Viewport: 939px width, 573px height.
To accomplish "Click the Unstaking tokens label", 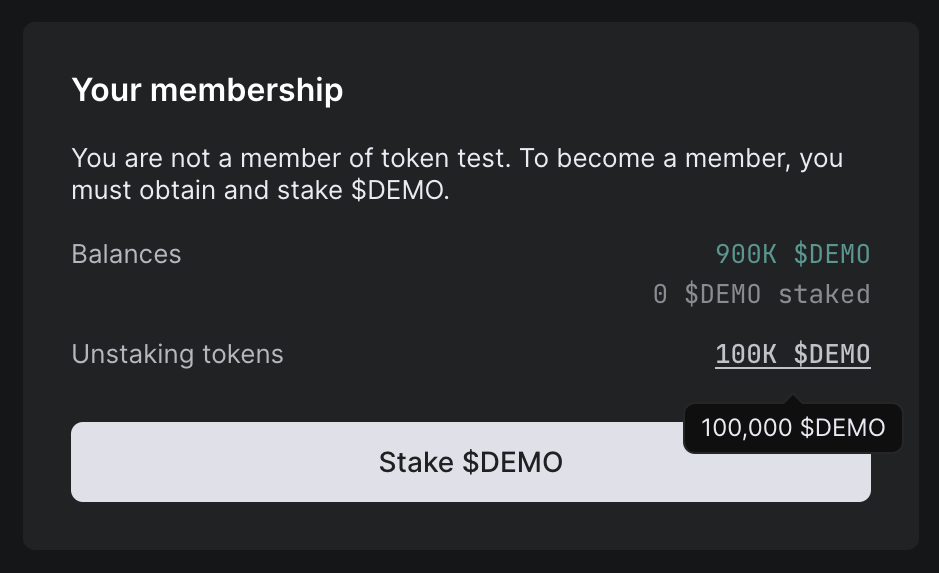I will point(177,354).
